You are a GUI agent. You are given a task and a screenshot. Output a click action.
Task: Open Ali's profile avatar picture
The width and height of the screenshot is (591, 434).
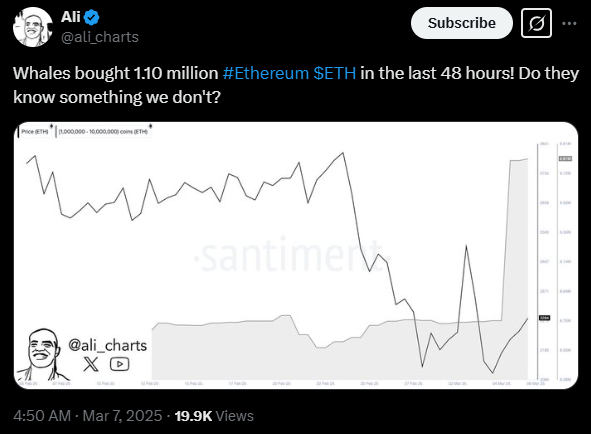point(32,27)
